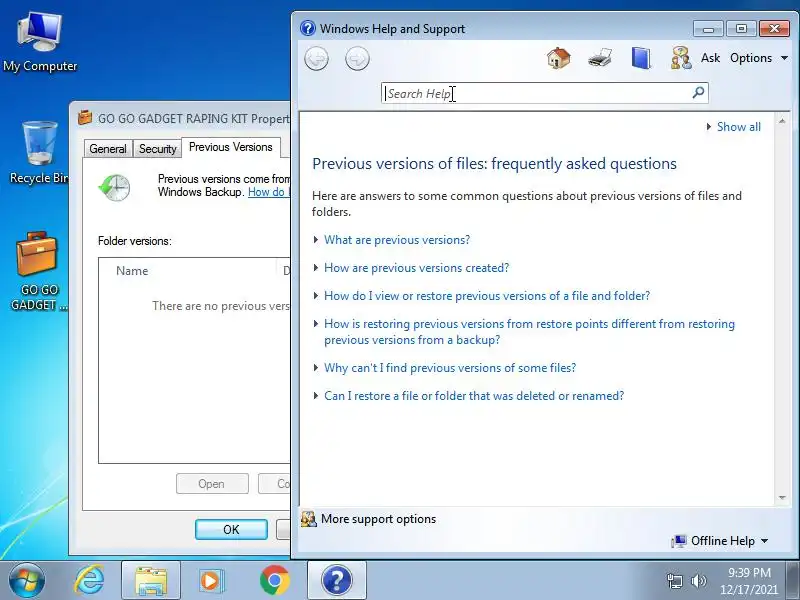The width and height of the screenshot is (800, 600).
Task: Close the Windows Help and Support window
Action: click(774, 29)
